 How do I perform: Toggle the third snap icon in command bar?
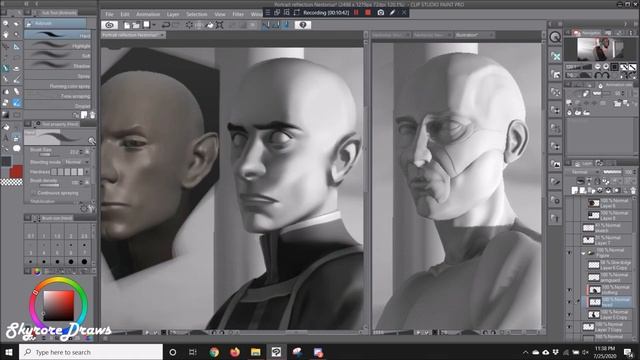click(x=287, y=25)
